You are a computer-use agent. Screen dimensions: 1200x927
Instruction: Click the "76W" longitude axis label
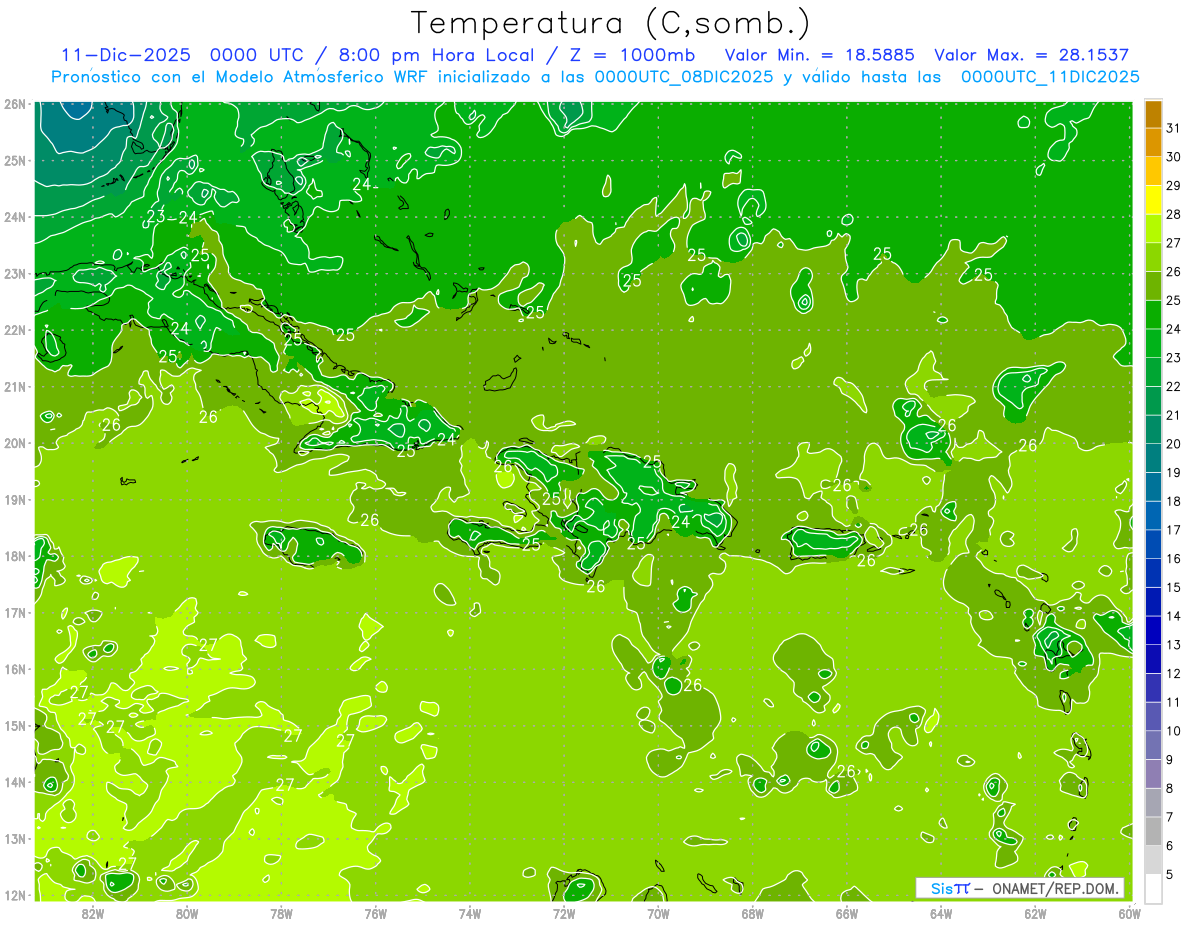(x=375, y=913)
